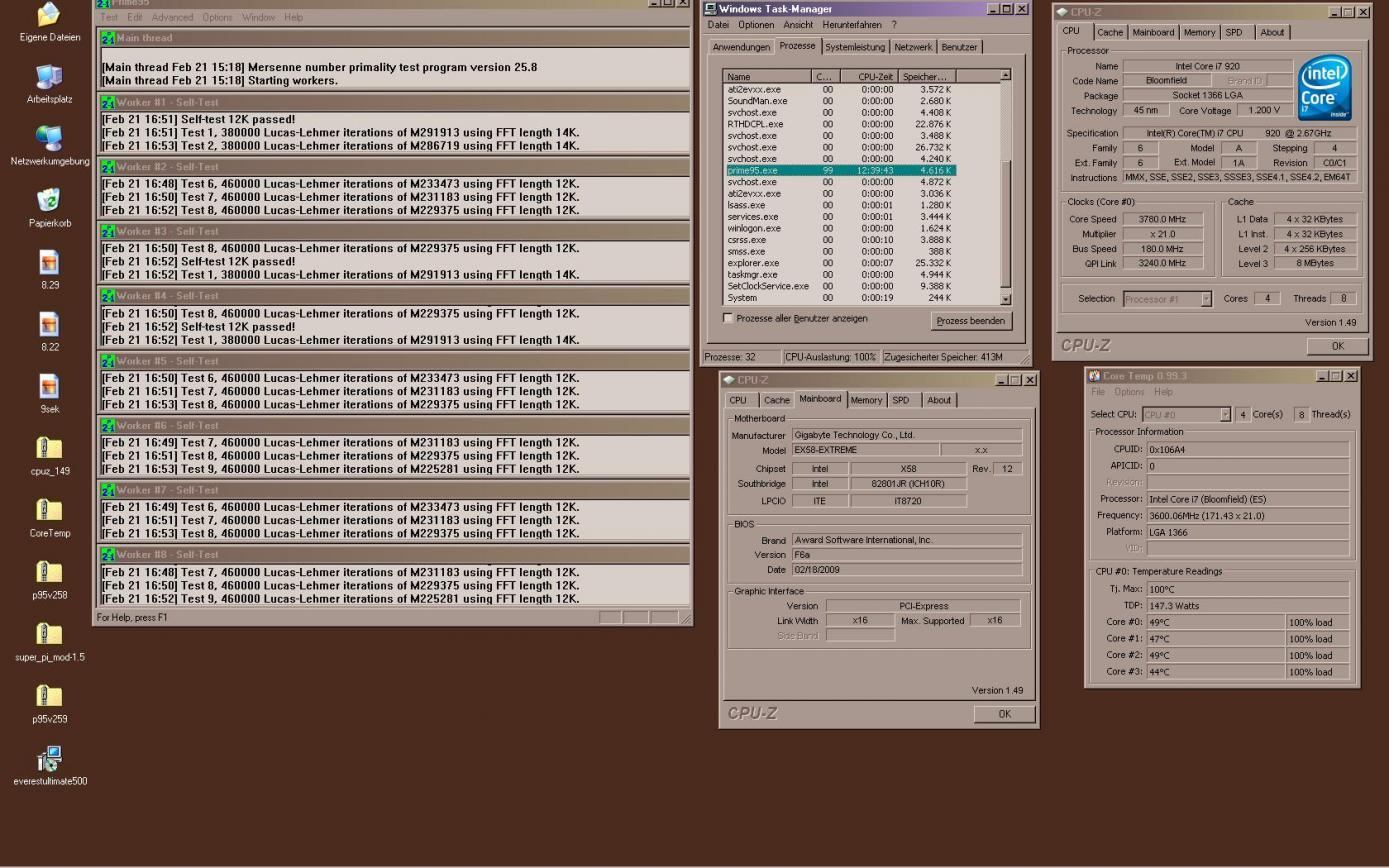Open the Herunterfahren menu in Task-Manager

click(852, 25)
